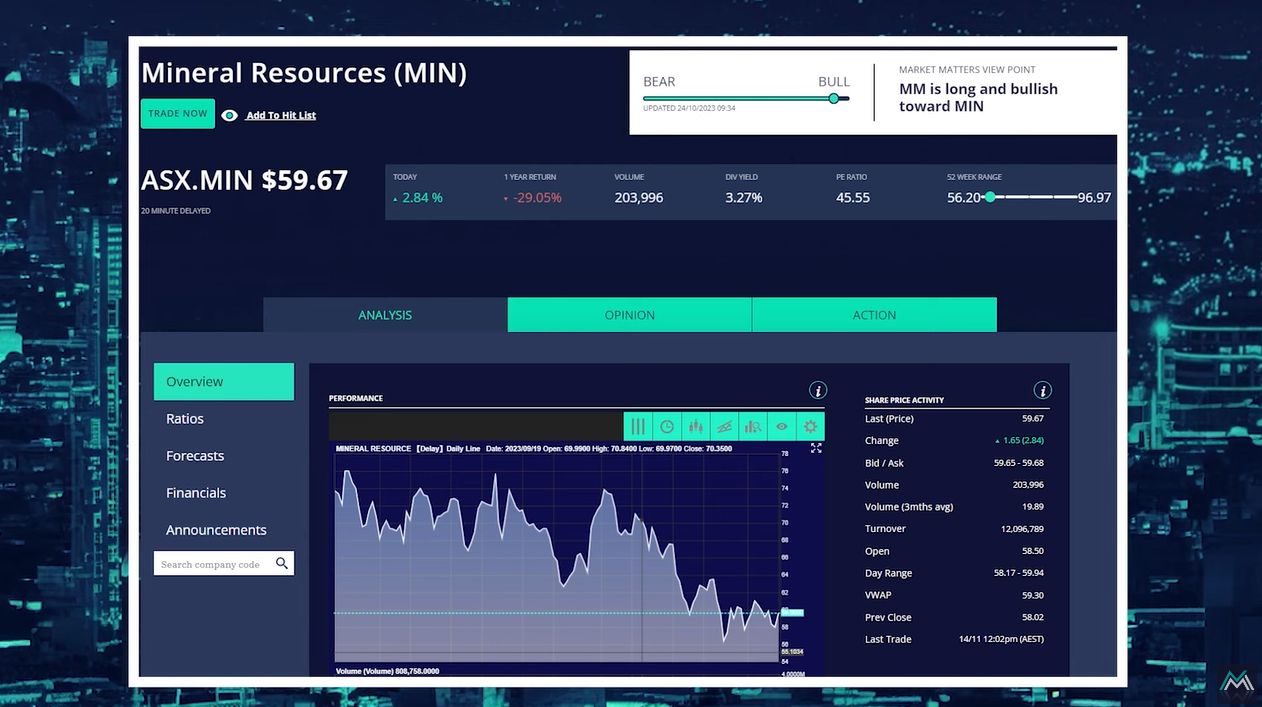Switch chart to candlestick style icon
Image resolution: width=1262 pixels, height=707 pixels.
(x=696, y=427)
